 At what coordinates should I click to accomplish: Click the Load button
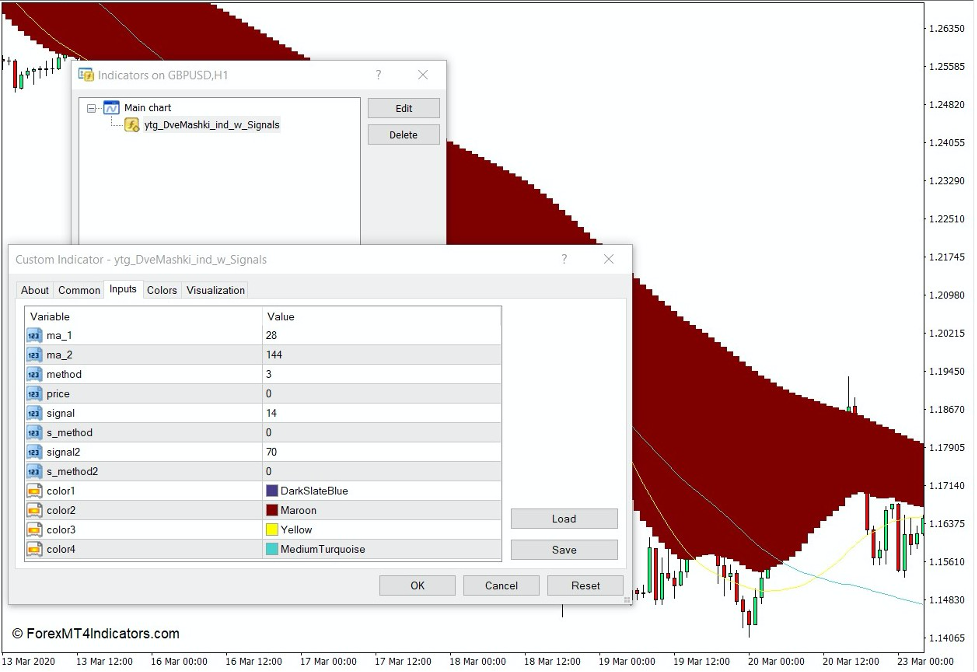[x=564, y=519]
